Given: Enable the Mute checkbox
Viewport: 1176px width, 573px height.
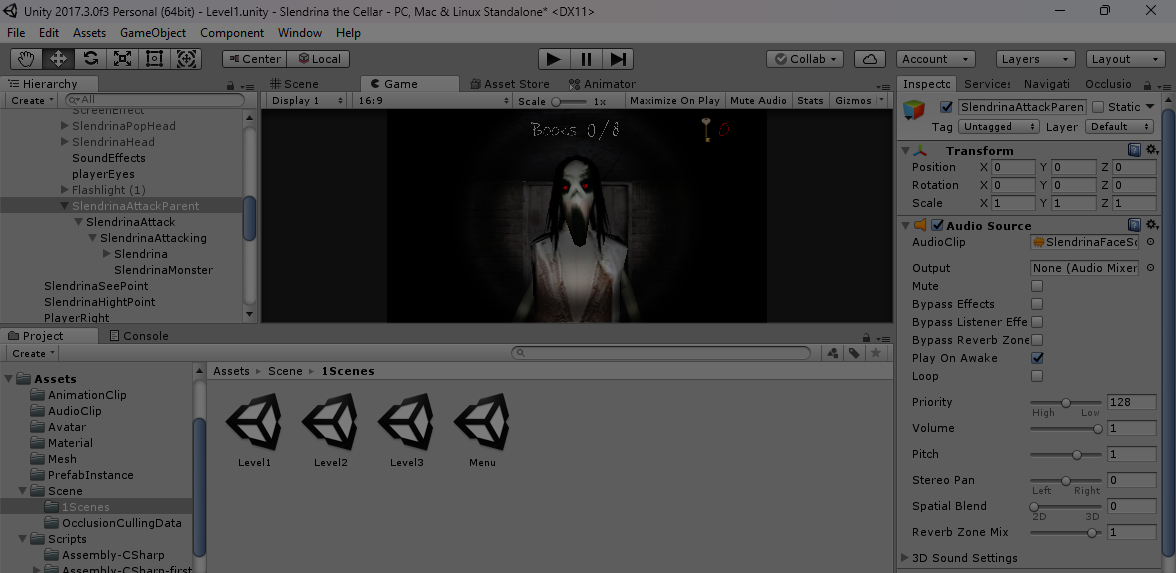Looking at the screenshot, I should click(x=1037, y=286).
